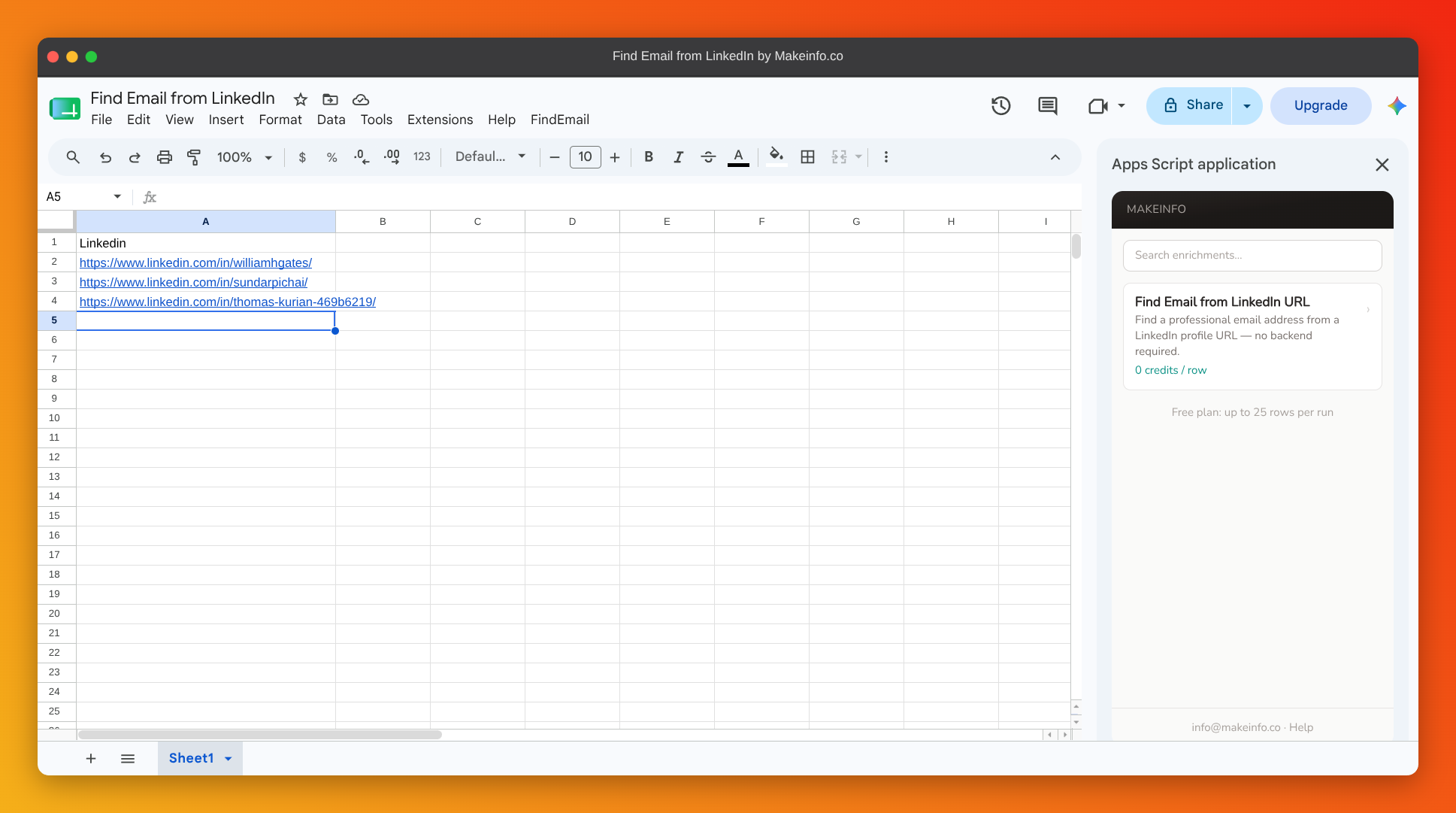
Task: Open the View menu
Action: click(180, 120)
